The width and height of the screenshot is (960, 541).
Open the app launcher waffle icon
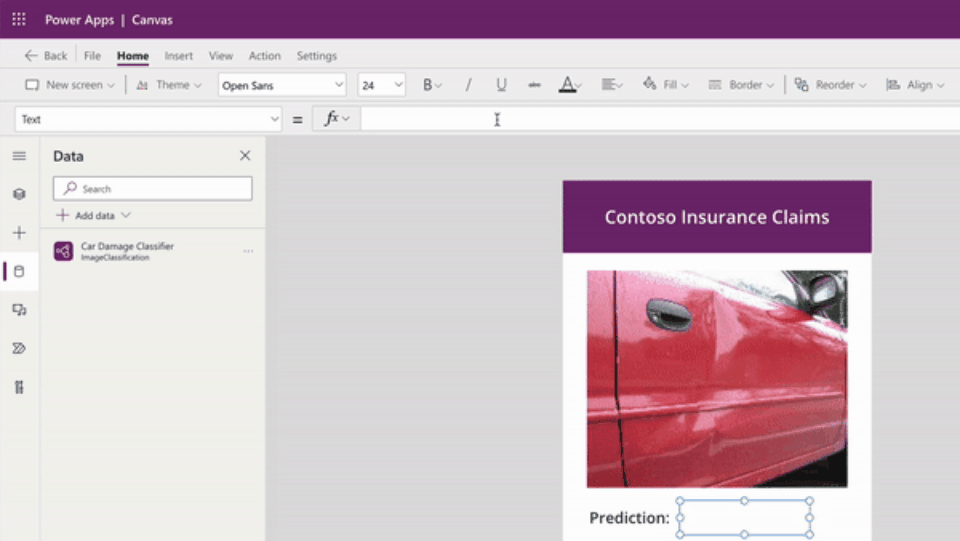point(19,19)
